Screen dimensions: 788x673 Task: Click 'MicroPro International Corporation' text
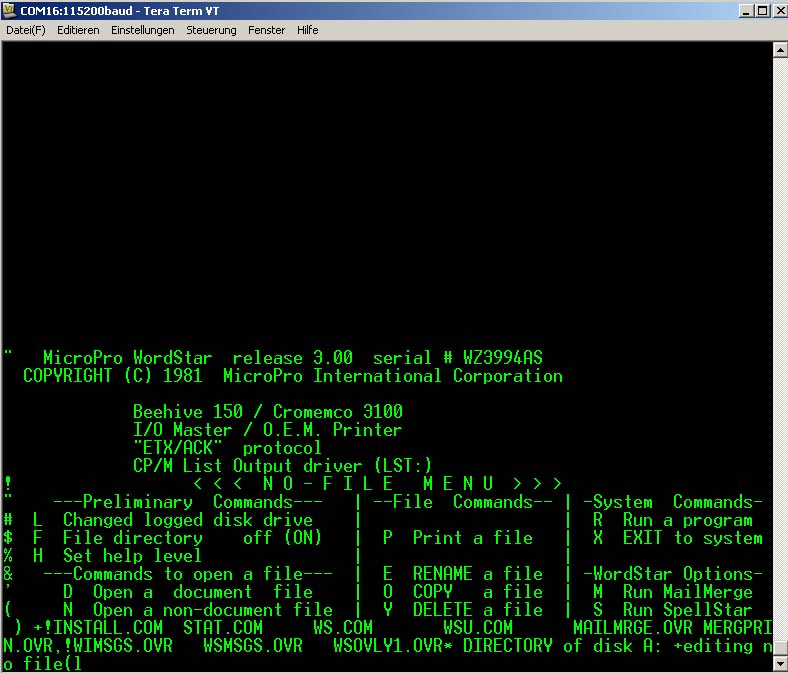click(x=393, y=376)
